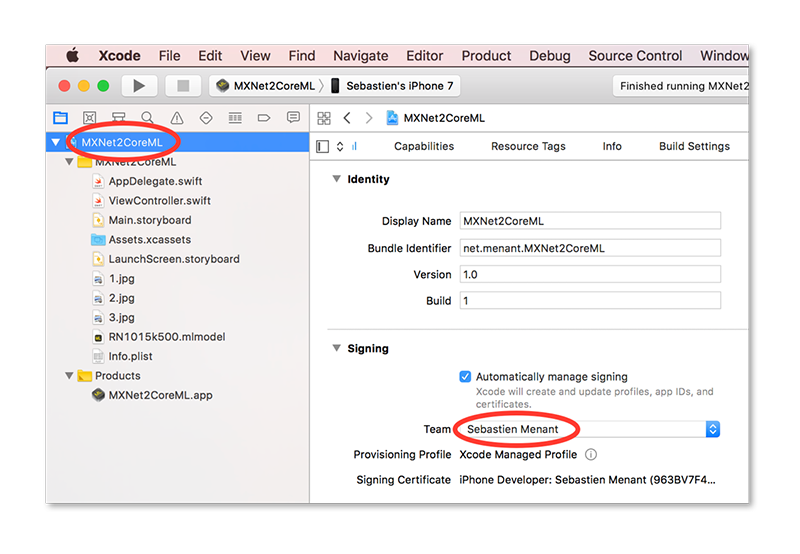The image size is (800, 554).
Task: Open AppDelegate.swift
Action: [155, 181]
